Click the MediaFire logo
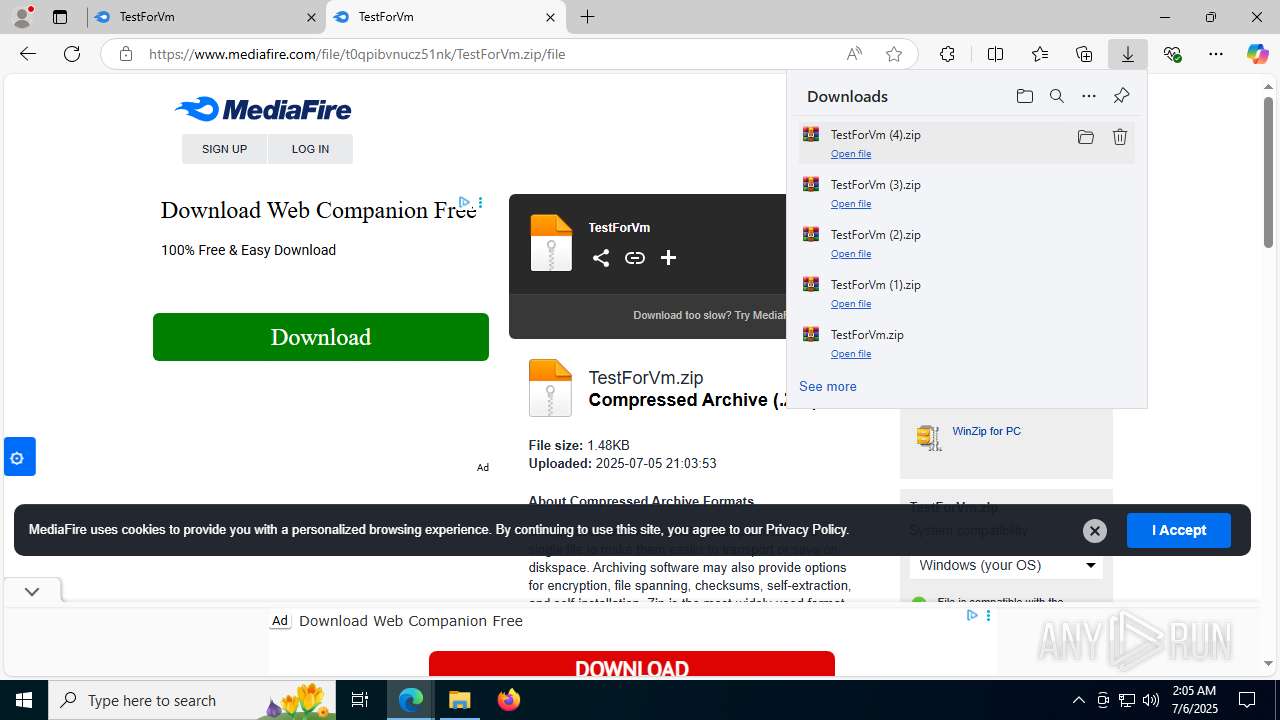1280x720 pixels. click(x=263, y=109)
